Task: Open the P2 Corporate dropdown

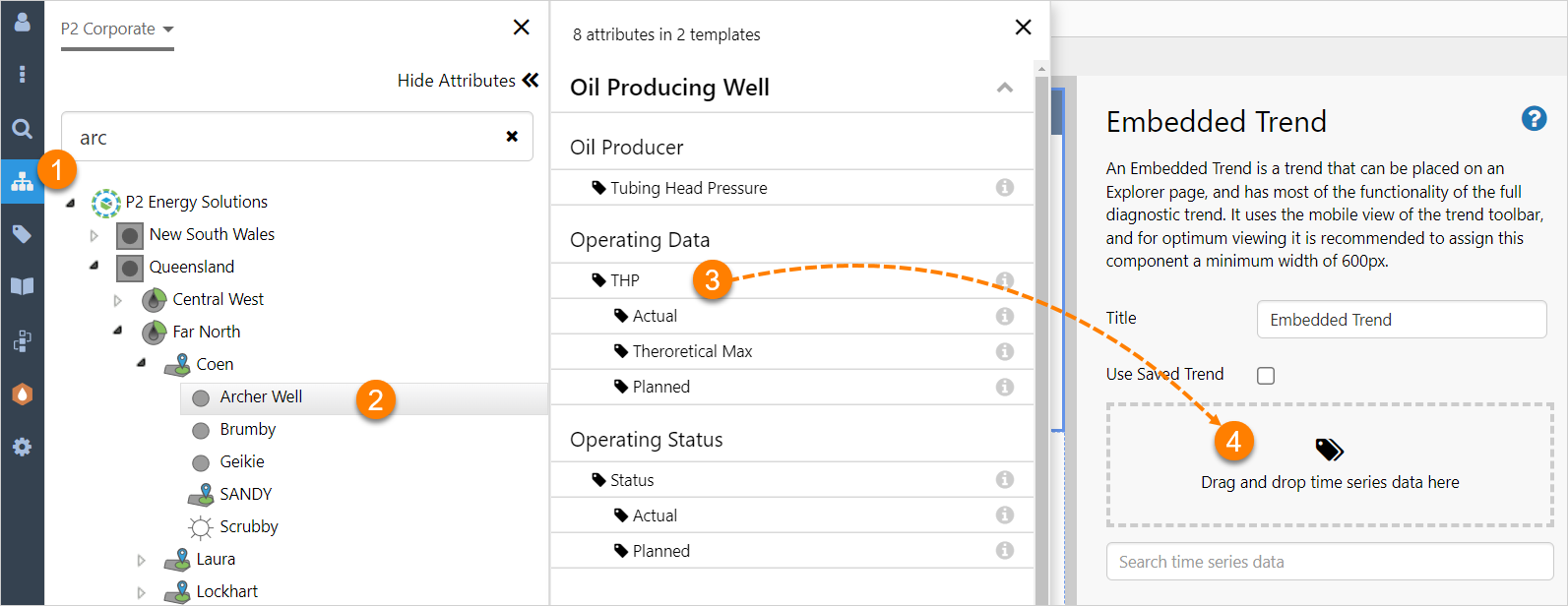Action: click(x=117, y=30)
